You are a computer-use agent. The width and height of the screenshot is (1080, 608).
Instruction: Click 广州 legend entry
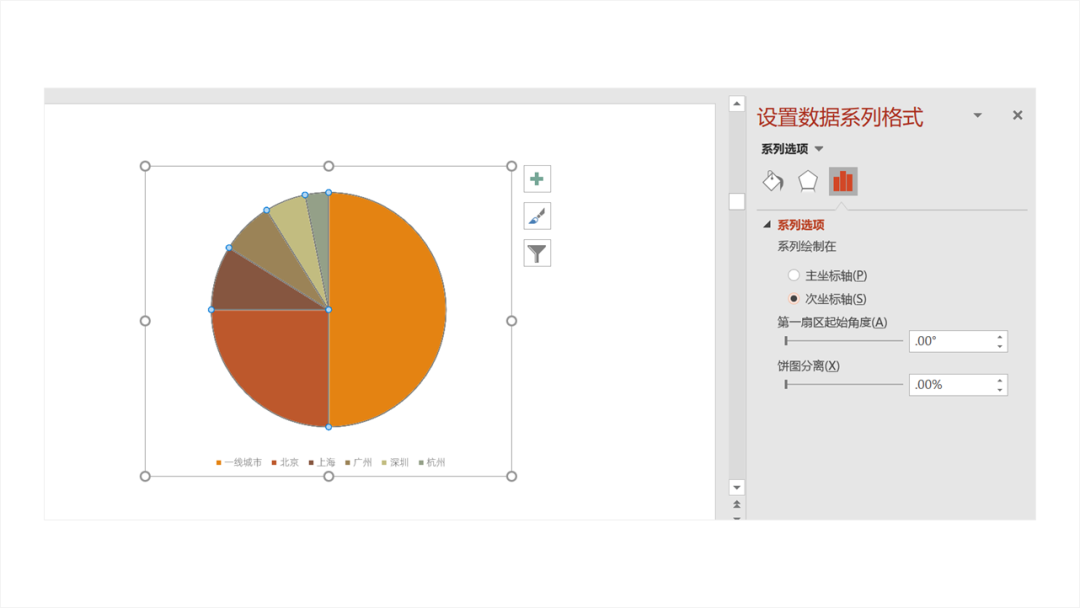coord(358,463)
